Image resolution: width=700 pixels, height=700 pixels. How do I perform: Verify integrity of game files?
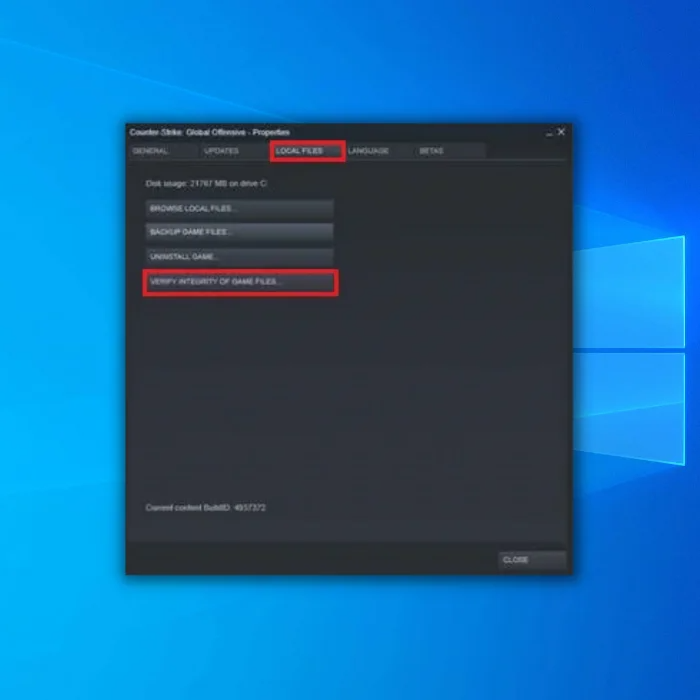240,282
